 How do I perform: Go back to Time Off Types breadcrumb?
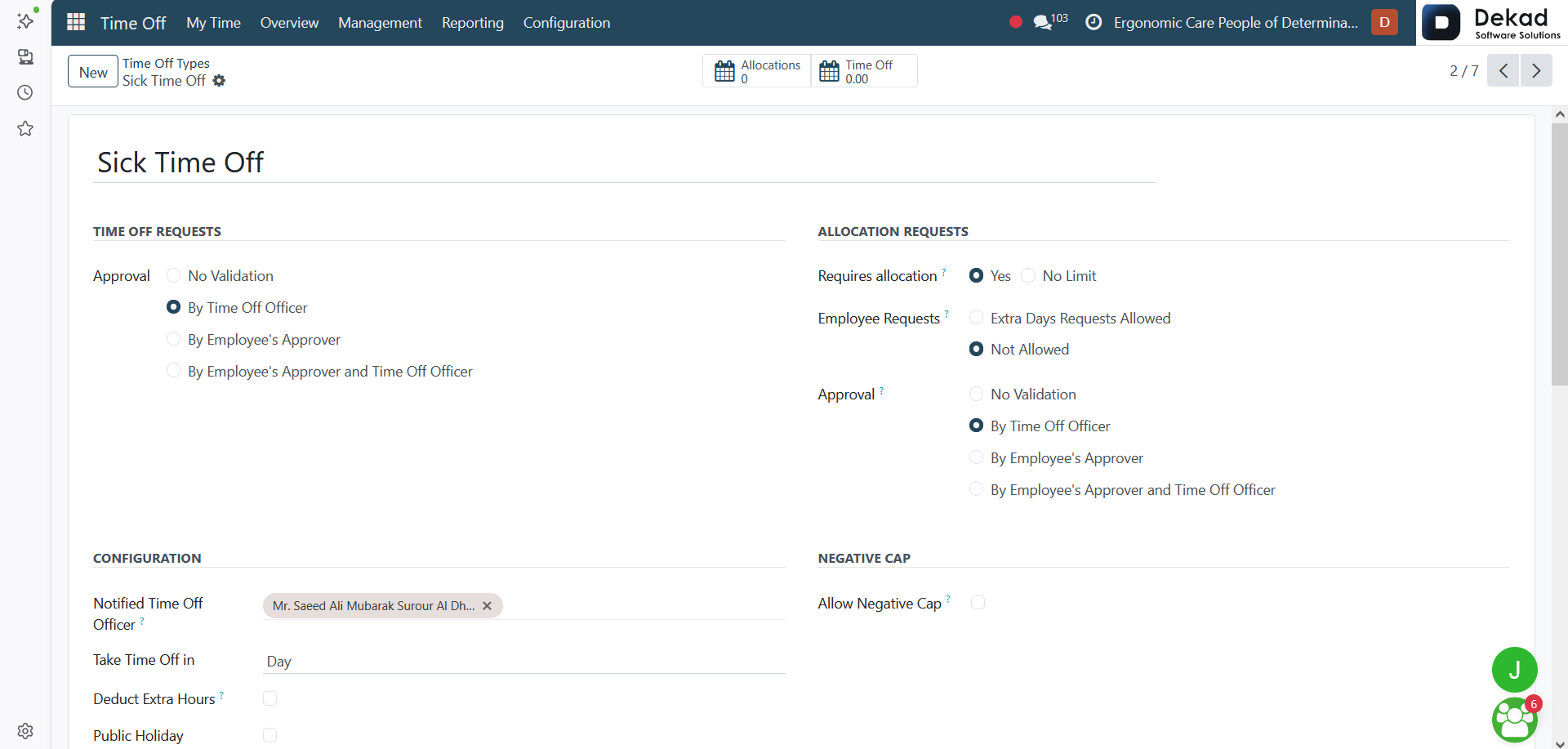click(x=166, y=63)
